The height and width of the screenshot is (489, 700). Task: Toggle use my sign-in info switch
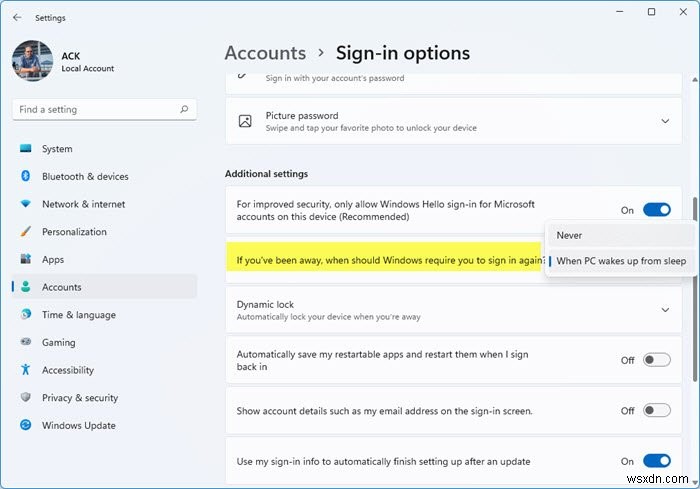(657, 461)
